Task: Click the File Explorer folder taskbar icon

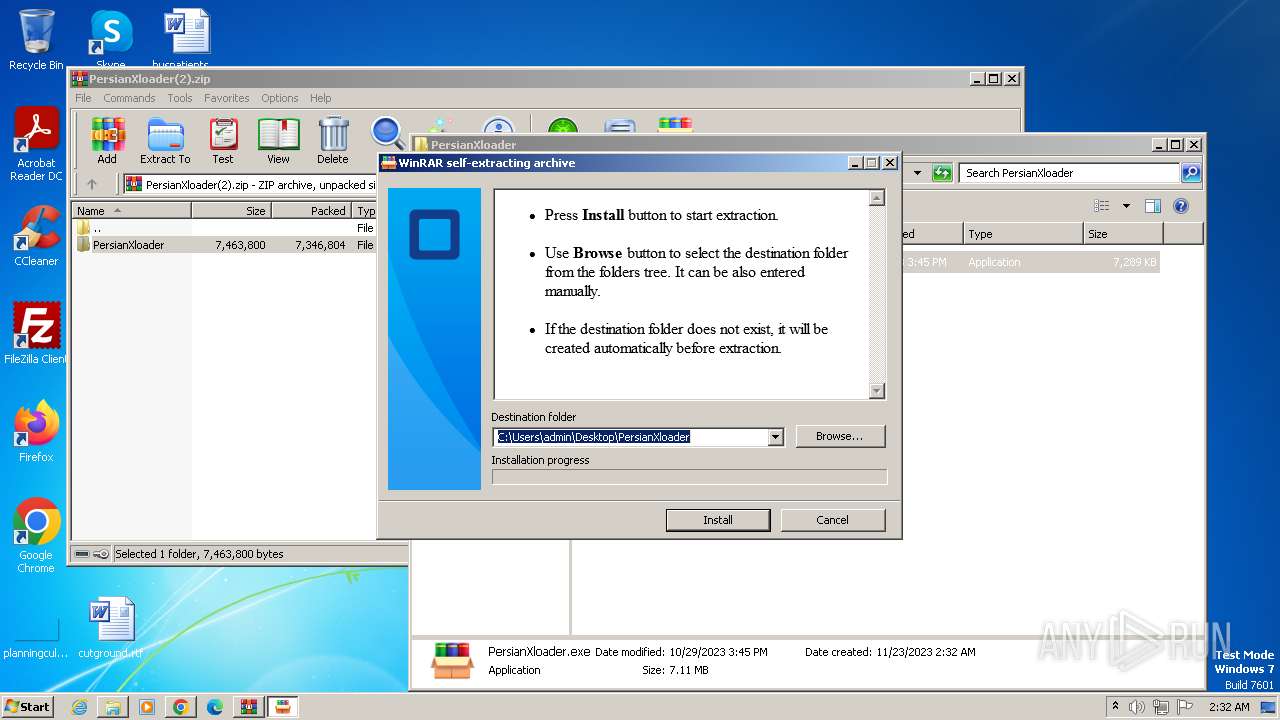Action: [x=113, y=707]
